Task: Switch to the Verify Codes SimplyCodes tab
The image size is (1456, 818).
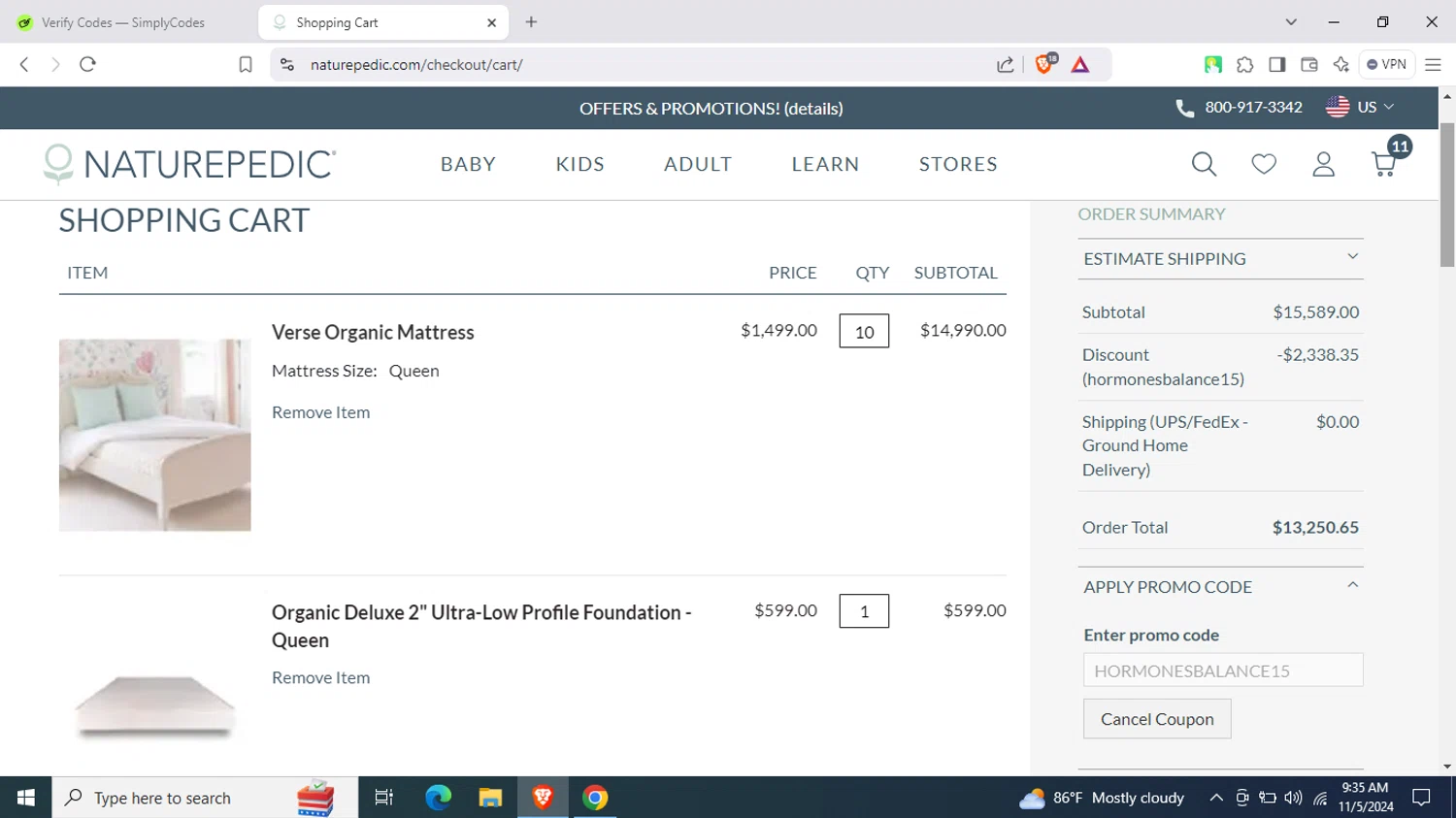Action: click(x=128, y=22)
